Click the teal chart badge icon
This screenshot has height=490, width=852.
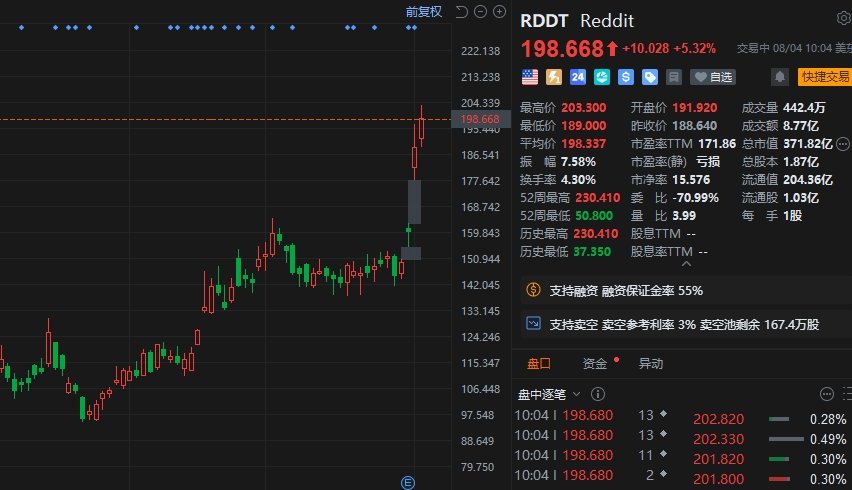pyautogui.click(x=602, y=77)
